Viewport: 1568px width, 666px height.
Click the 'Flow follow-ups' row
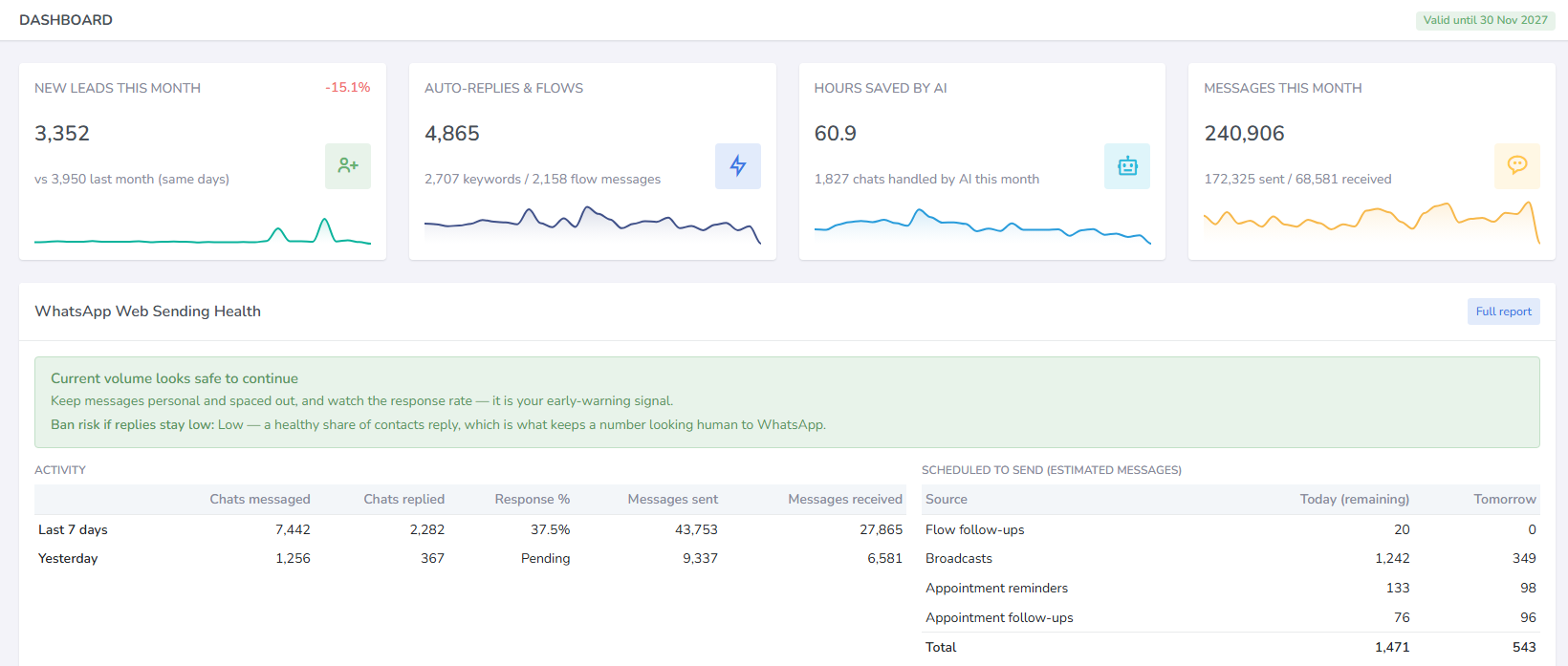click(x=1230, y=529)
